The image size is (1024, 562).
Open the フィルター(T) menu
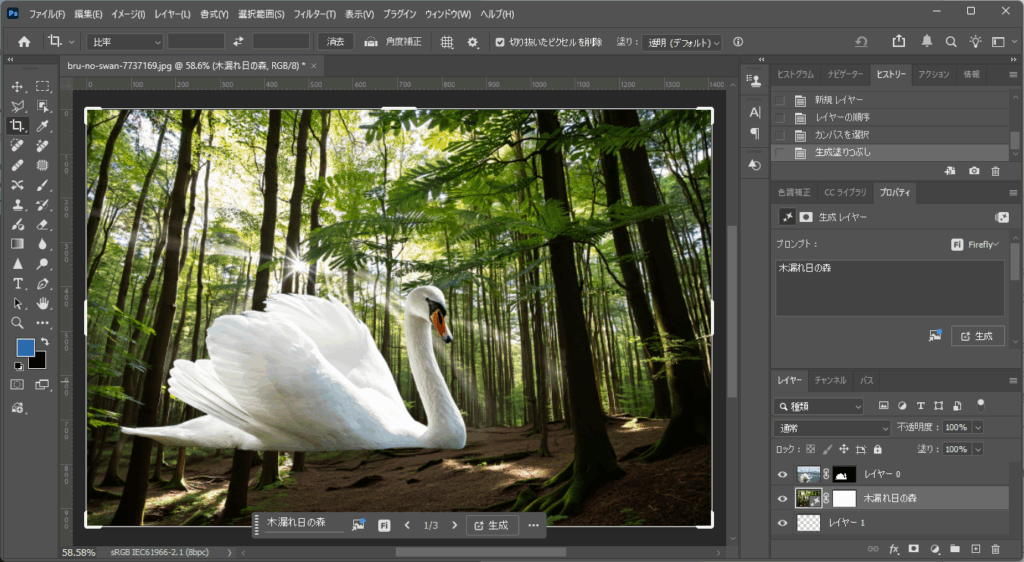(315, 14)
